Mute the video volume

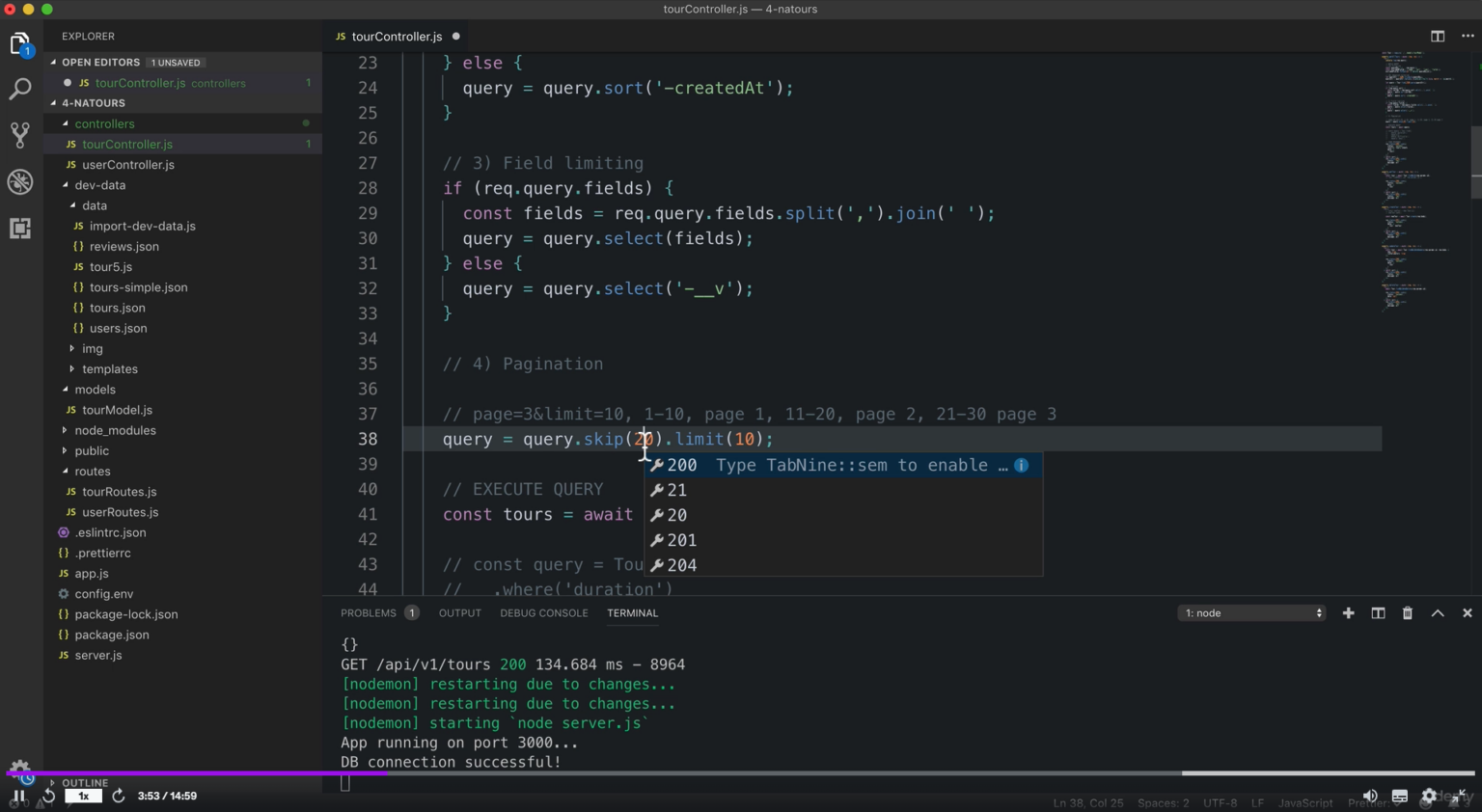[1369, 797]
